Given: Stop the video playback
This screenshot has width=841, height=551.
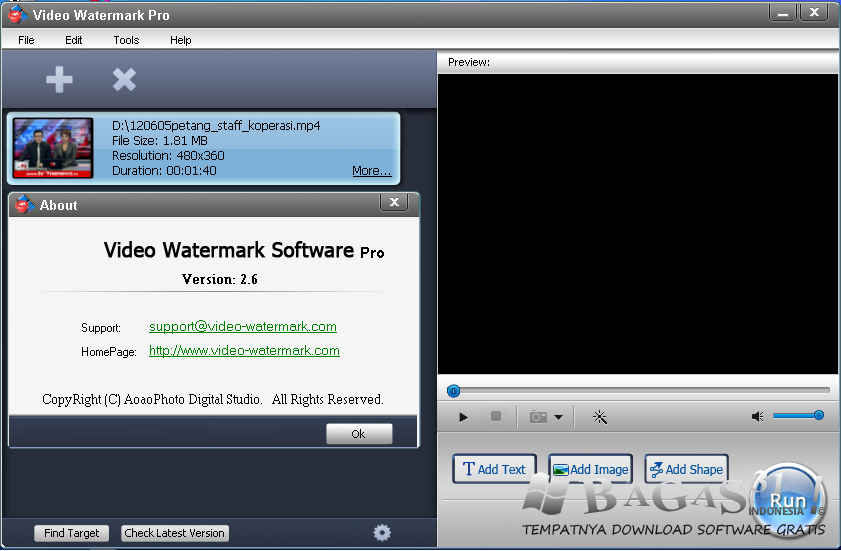Looking at the screenshot, I should (496, 416).
